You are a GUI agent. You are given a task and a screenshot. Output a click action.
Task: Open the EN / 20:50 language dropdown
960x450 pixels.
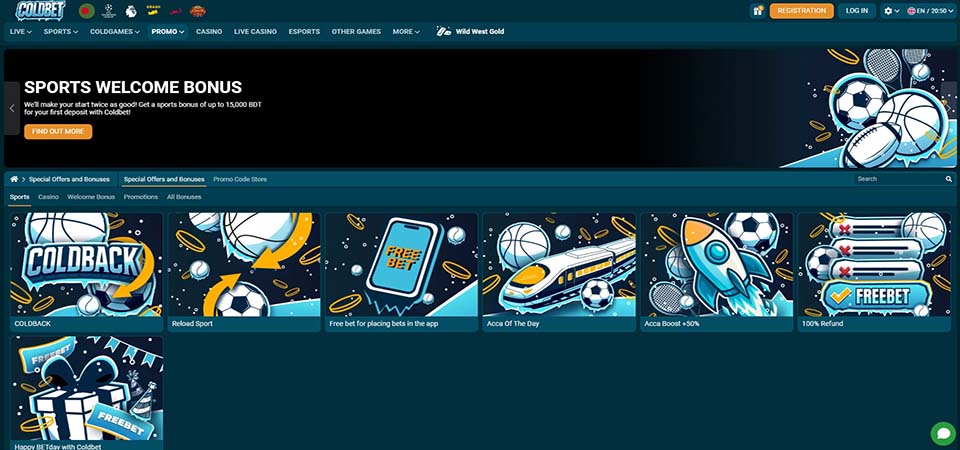click(x=931, y=11)
